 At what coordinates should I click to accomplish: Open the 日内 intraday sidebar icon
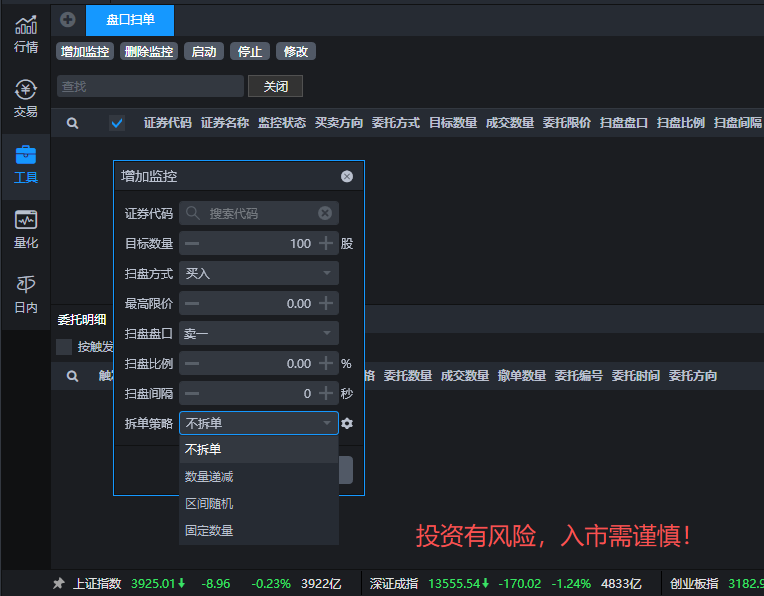(x=26, y=294)
